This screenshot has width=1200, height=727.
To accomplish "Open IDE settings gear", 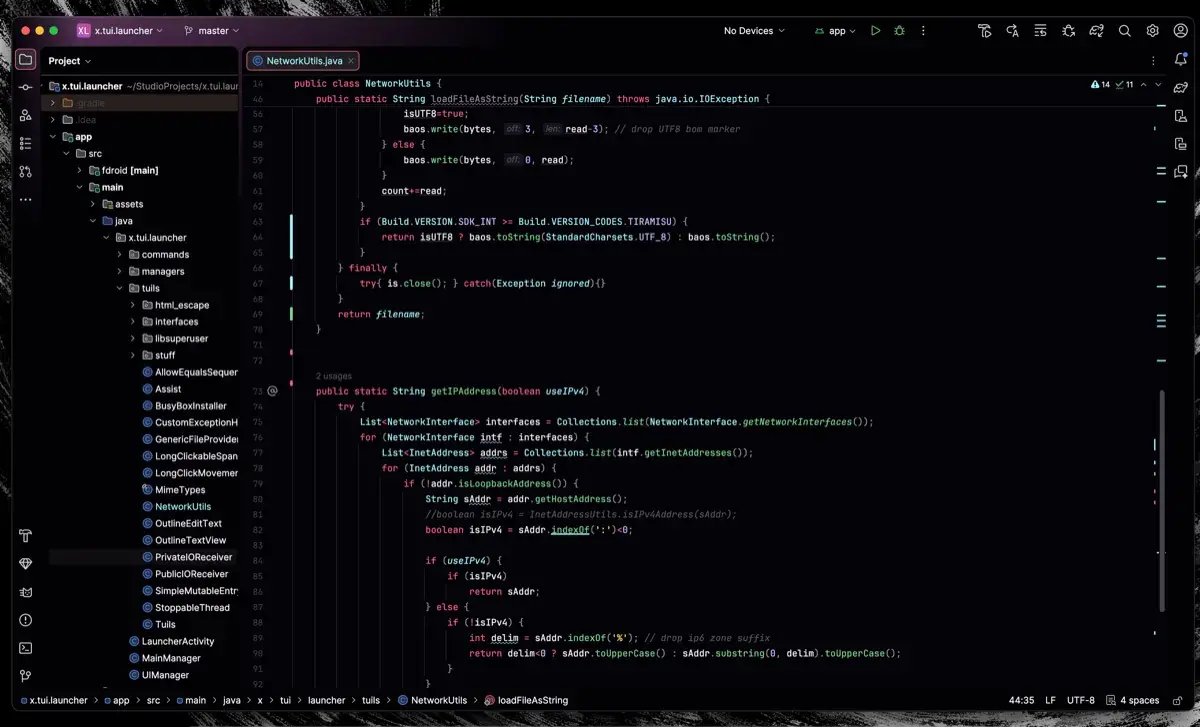I will (1153, 31).
